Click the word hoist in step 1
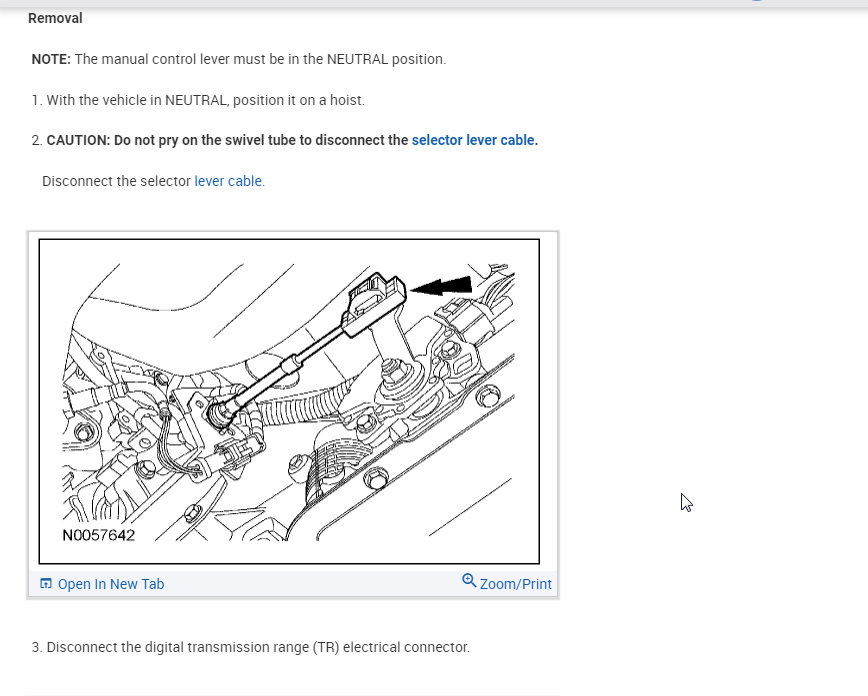Viewport: 868px width, 696px height. coord(348,100)
